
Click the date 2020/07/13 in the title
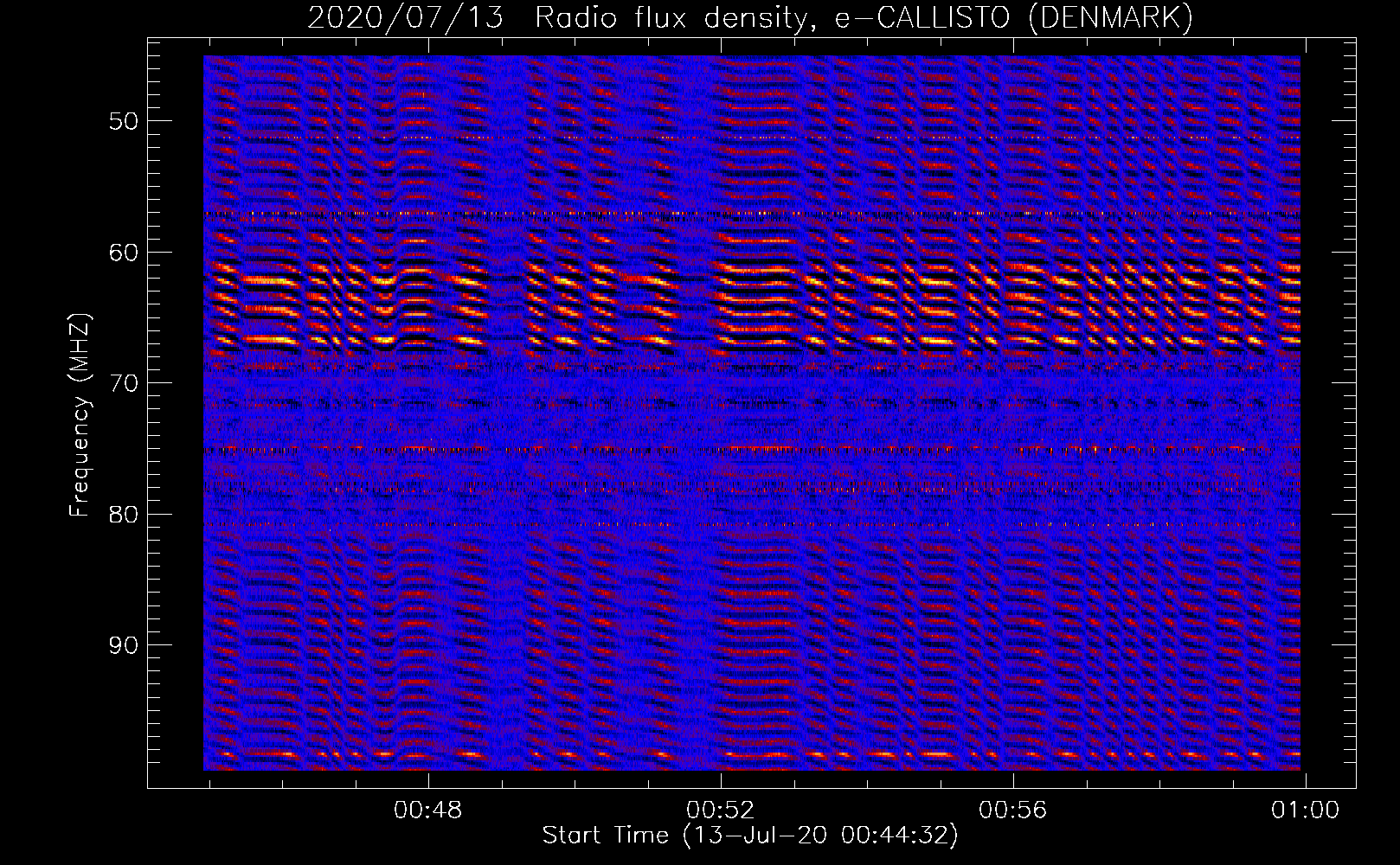click(405, 17)
